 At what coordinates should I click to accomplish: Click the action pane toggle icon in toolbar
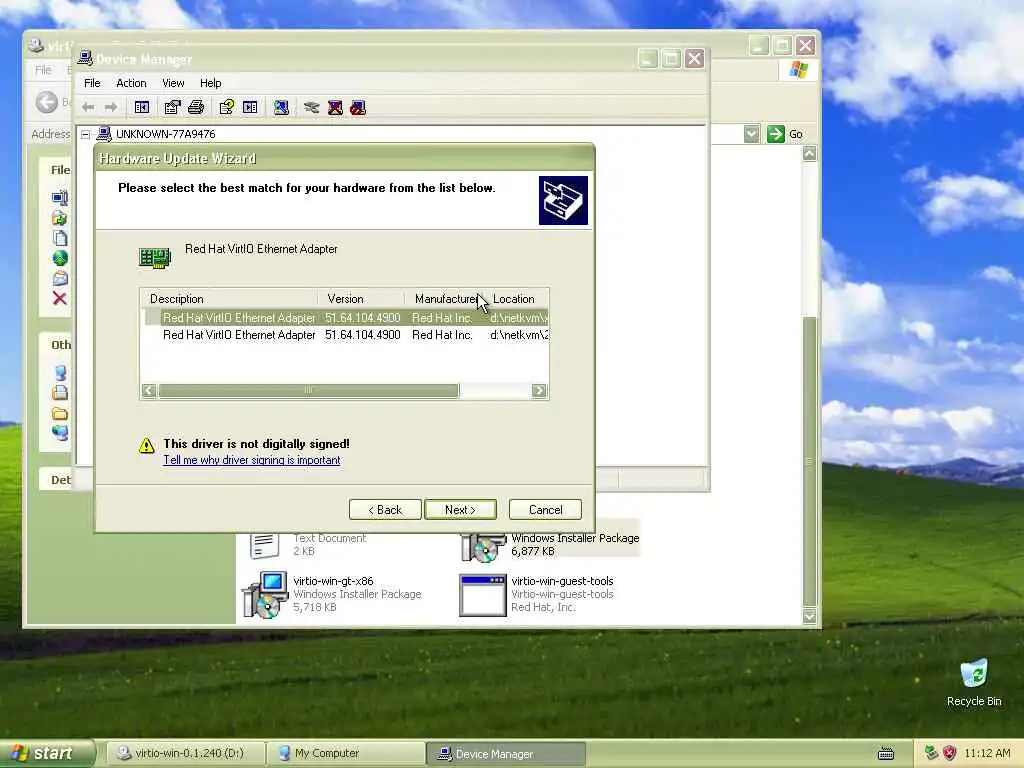click(x=250, y=107)
